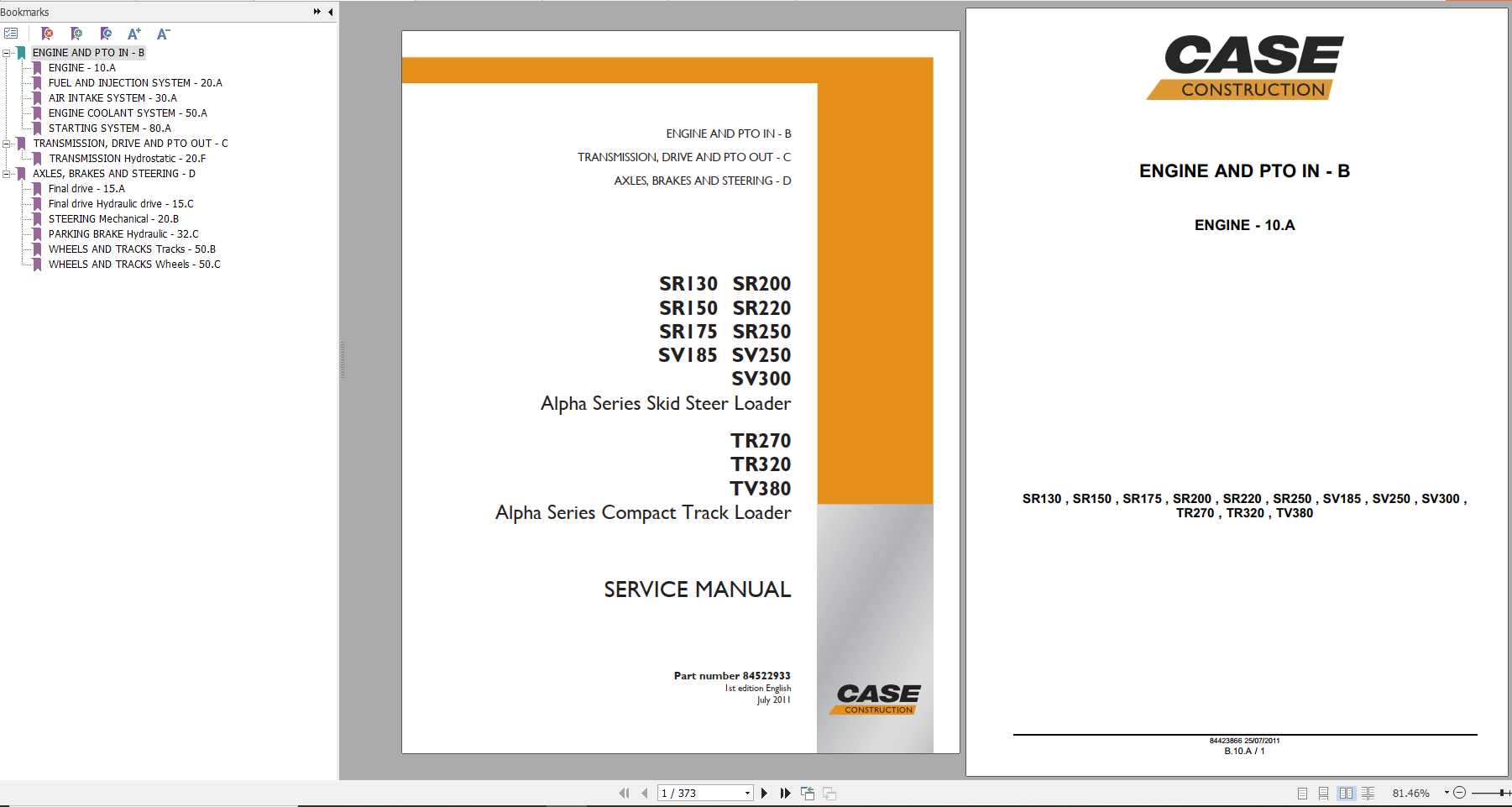Select AXLES, BRAKES AND STEERING - D bookmark
The height and width of the screenshot is (807, 1512).
(114, 174)
